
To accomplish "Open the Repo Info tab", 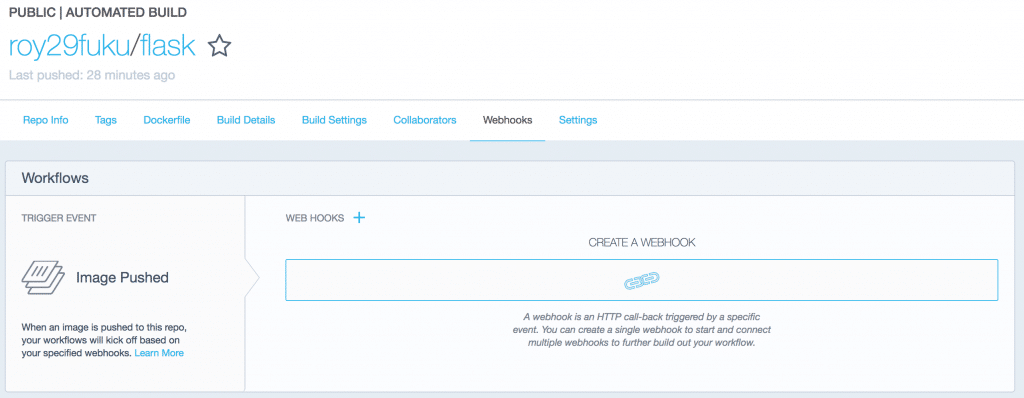I will pyautogui.click(x=46, y=120).
